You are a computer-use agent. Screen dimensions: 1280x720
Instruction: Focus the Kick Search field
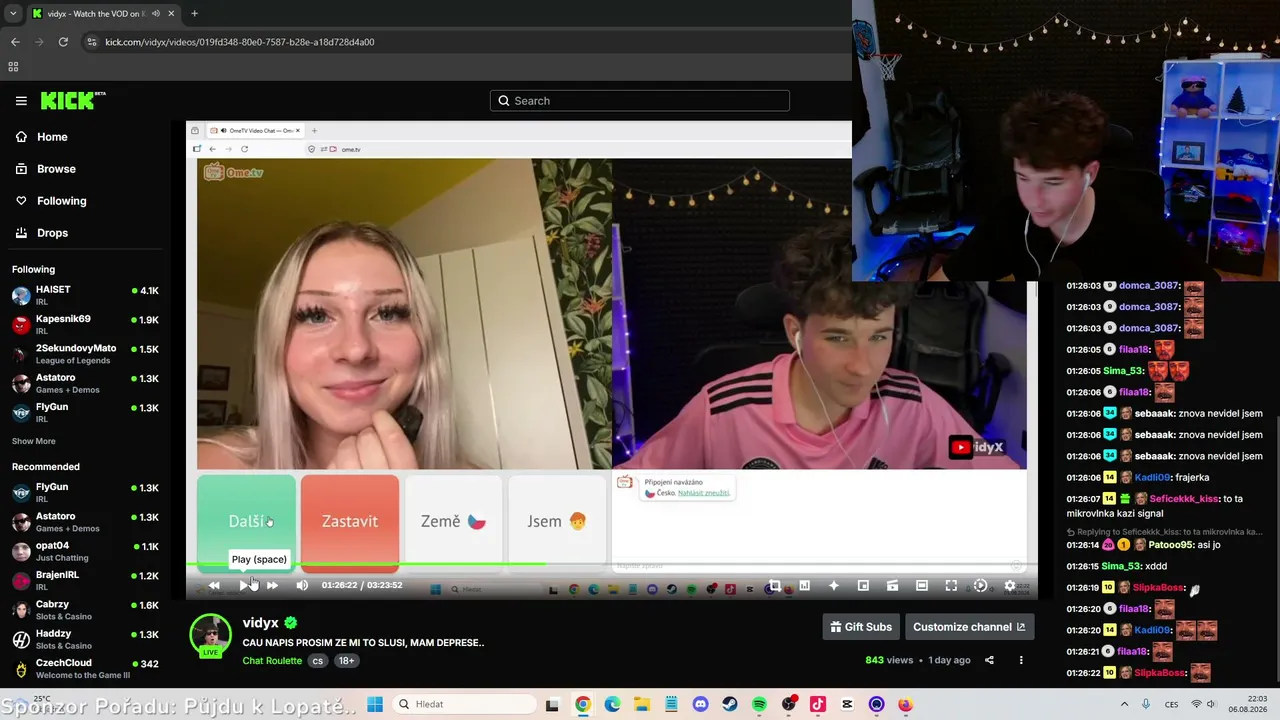point(640,101)
